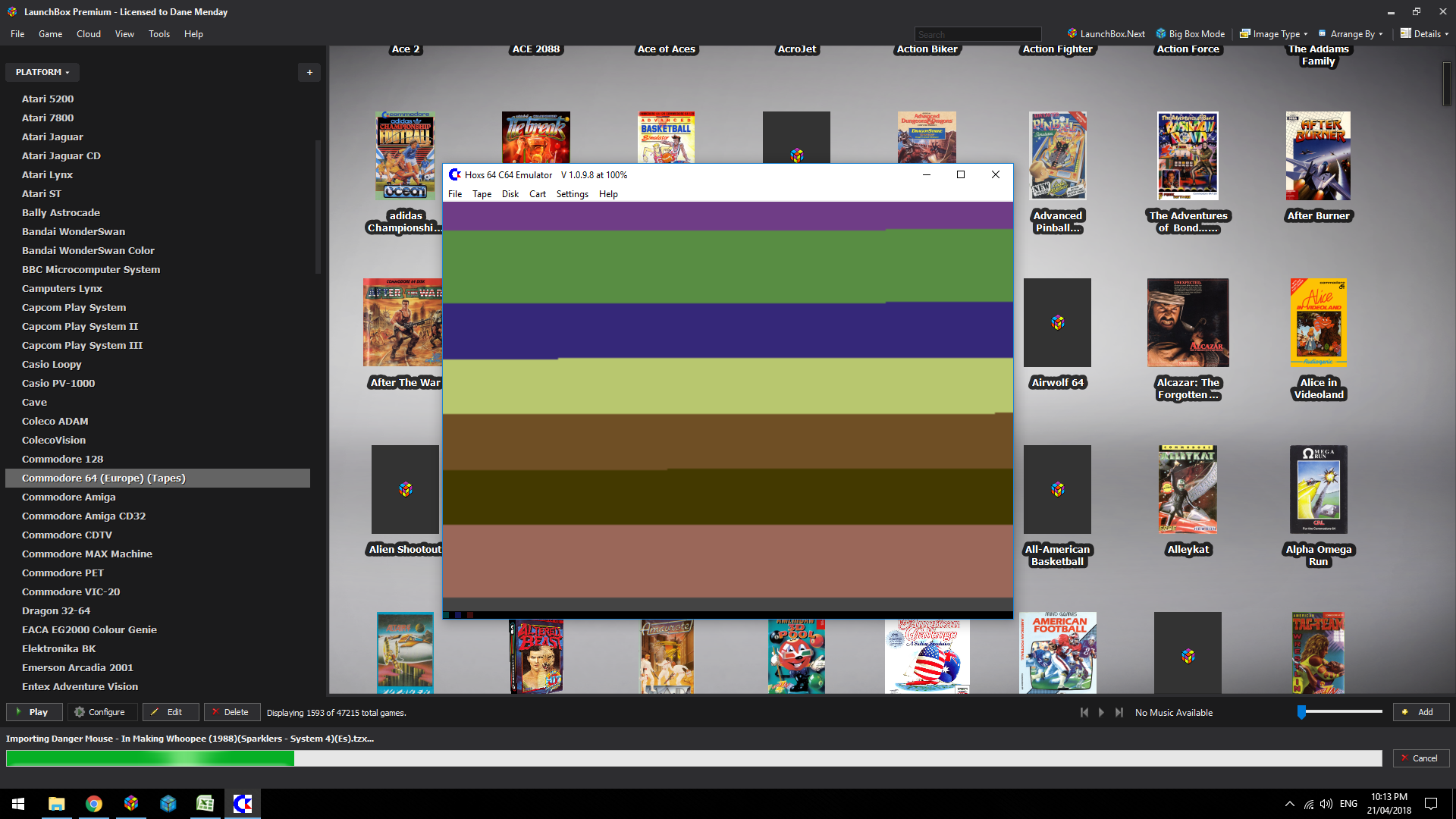The image size is (1456, 819).
Task: Select the After The War cover
Action: pos(403,322)
